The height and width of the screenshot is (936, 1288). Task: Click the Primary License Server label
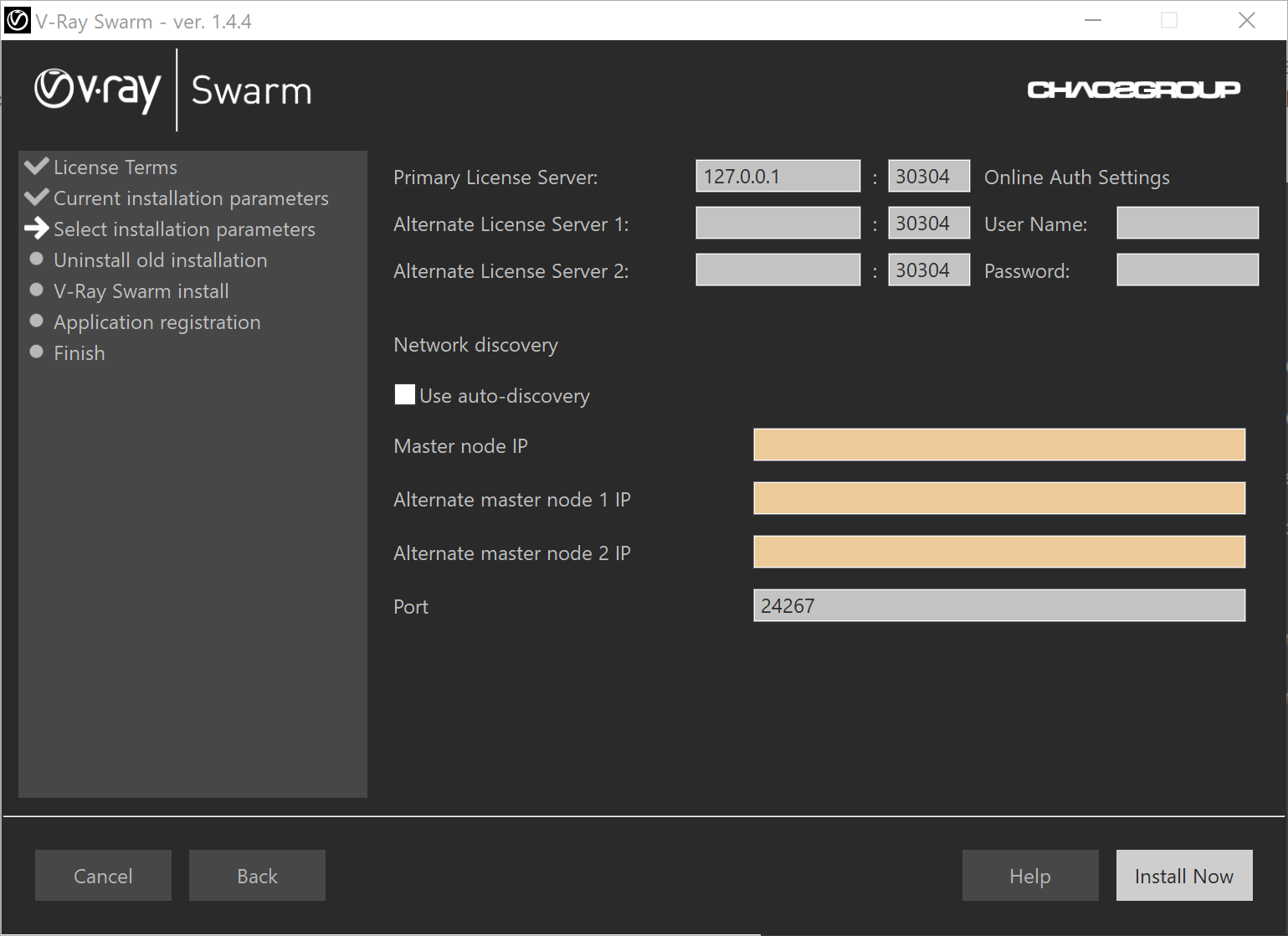(495, 177)
